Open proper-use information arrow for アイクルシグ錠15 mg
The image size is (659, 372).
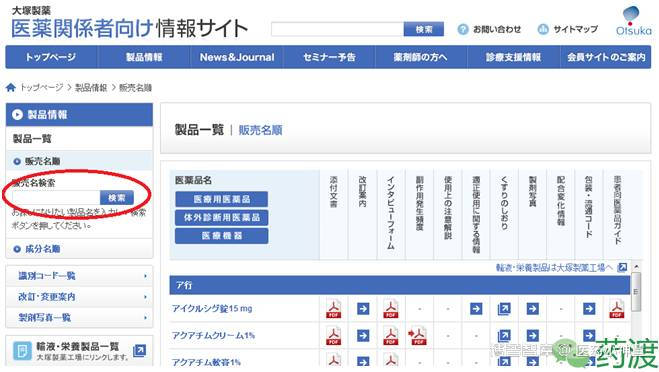(x=476, y=309)
